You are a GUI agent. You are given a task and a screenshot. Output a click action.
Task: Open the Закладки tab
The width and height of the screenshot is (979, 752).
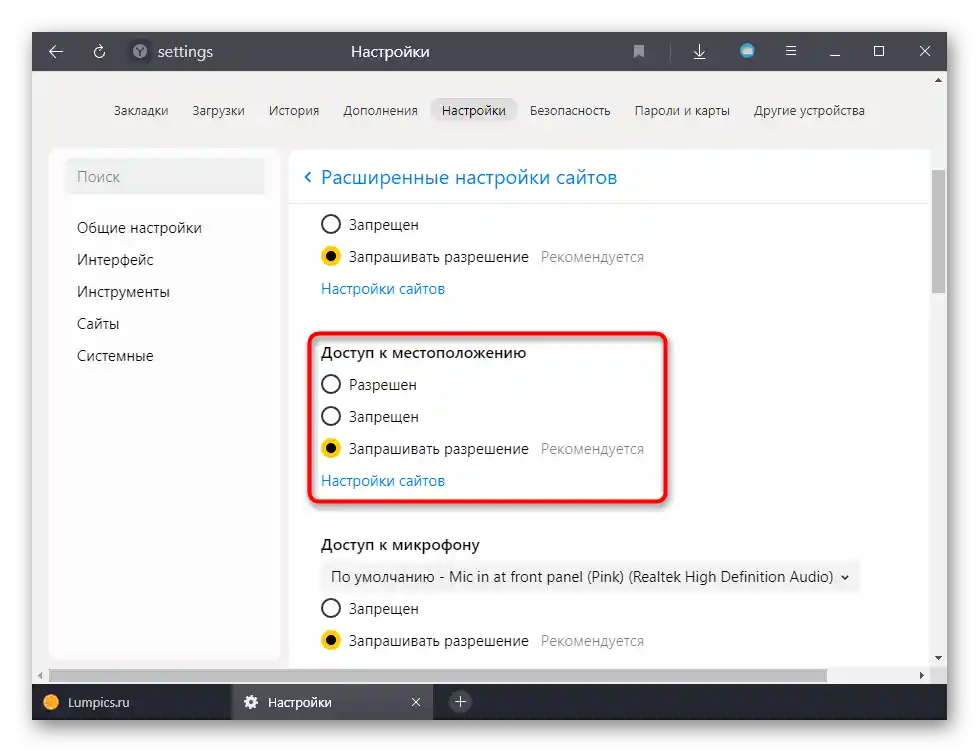(141, 111)
